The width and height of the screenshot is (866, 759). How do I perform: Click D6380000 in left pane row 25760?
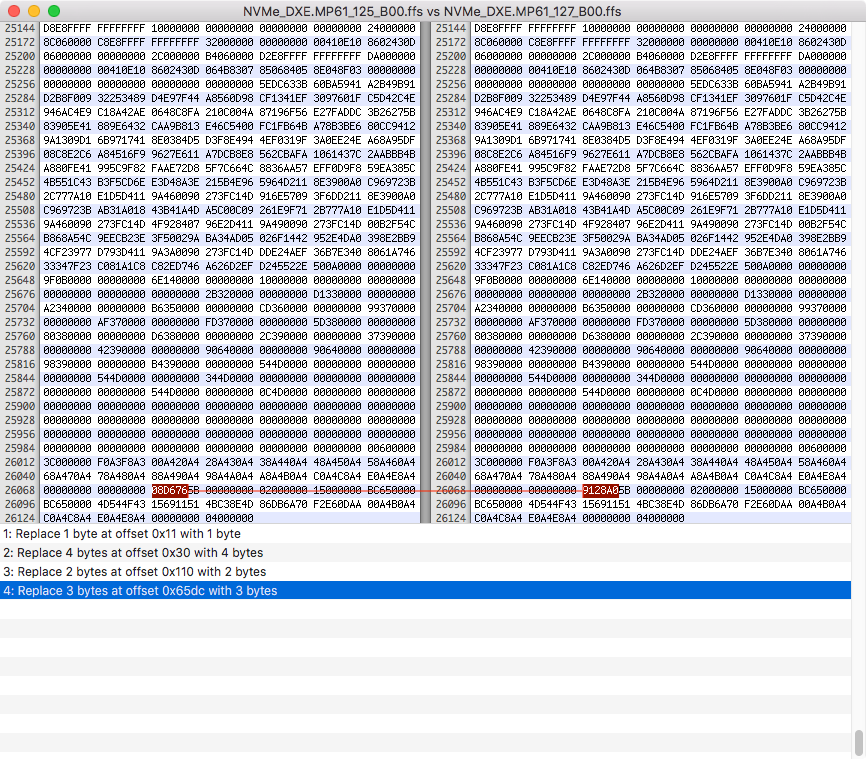click(176, 336)
